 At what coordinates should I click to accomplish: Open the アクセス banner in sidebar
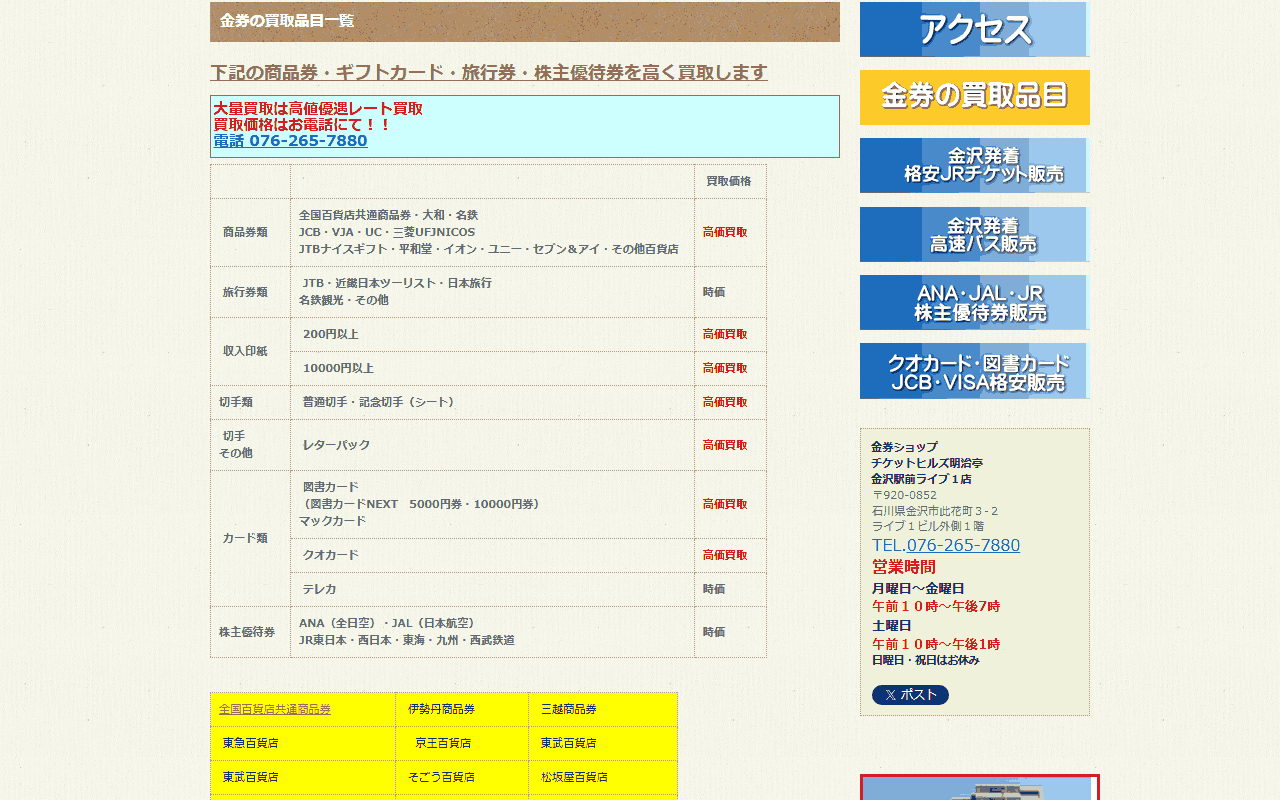pyautogui.click(x=974, y=29)
